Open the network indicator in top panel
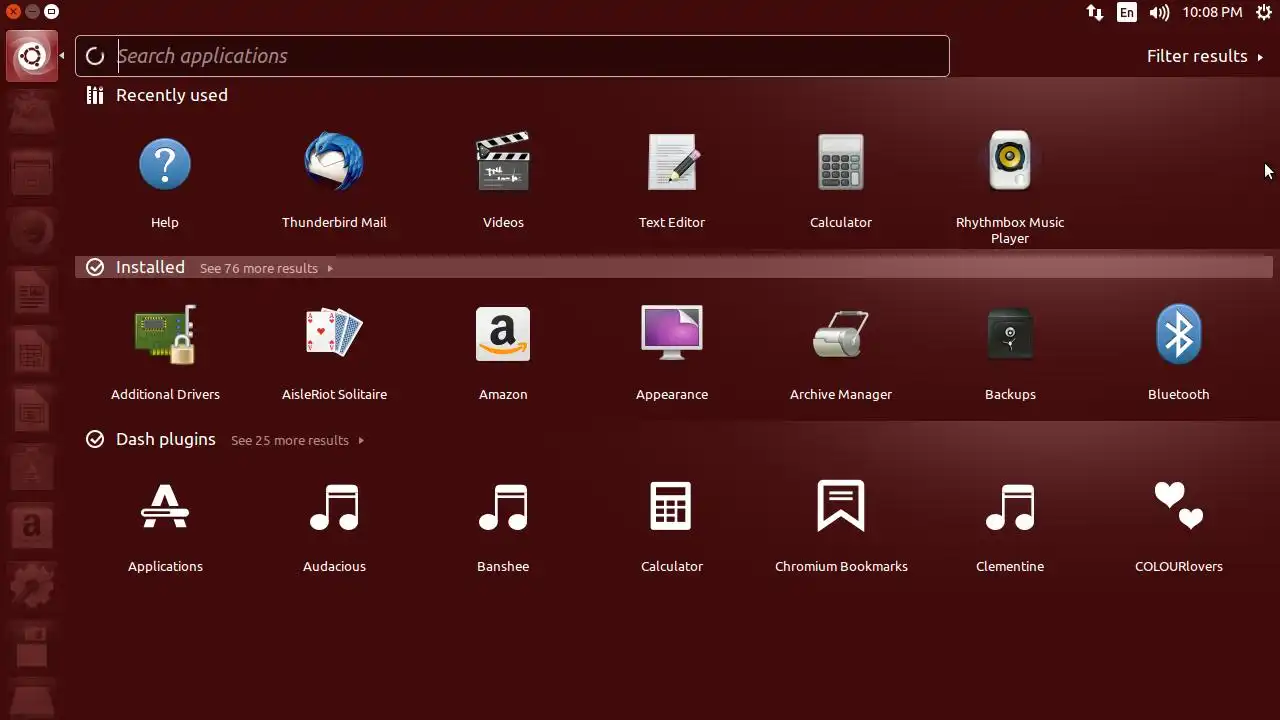 tap(1095, 13)
